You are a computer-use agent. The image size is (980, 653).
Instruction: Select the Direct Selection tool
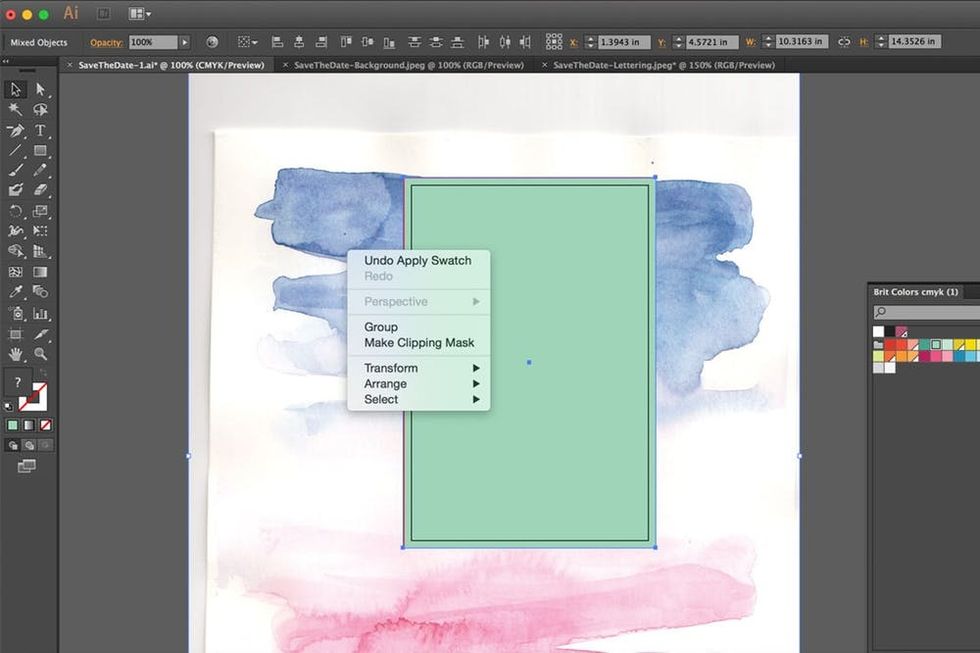click(40, 90)
